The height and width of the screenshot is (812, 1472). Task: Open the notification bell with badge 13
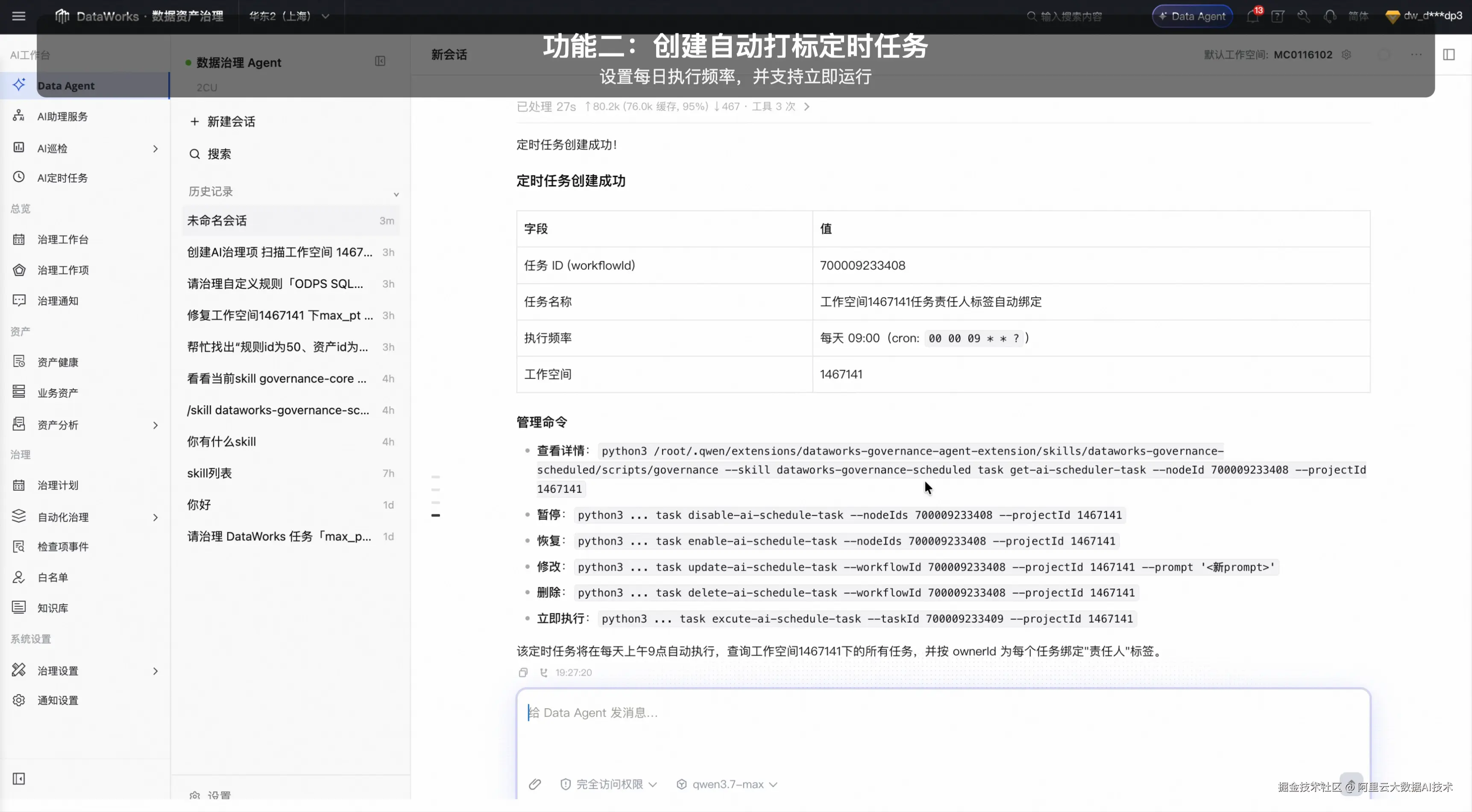click(1252, 16)
